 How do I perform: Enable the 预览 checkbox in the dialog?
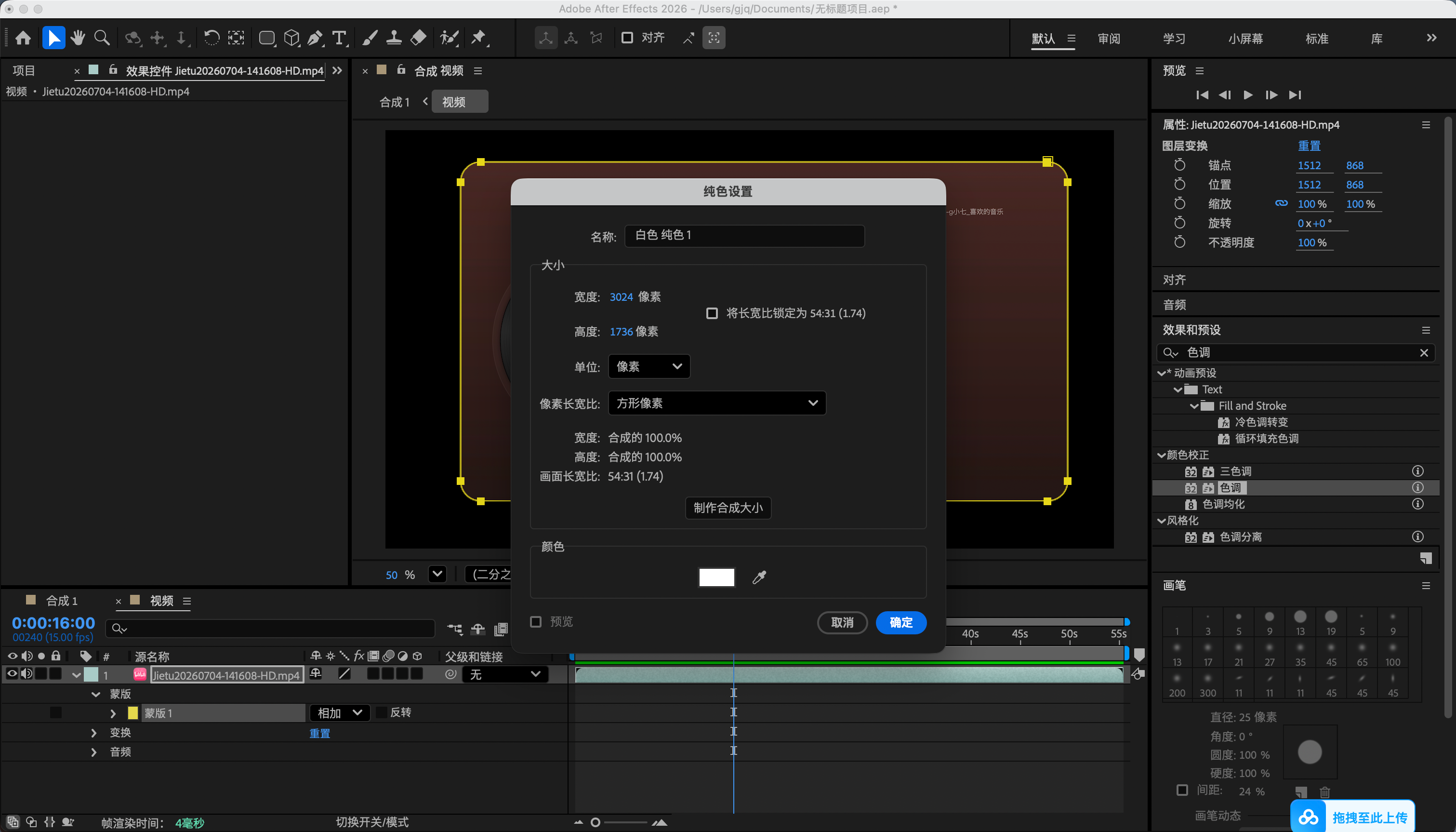coord(535,622)
